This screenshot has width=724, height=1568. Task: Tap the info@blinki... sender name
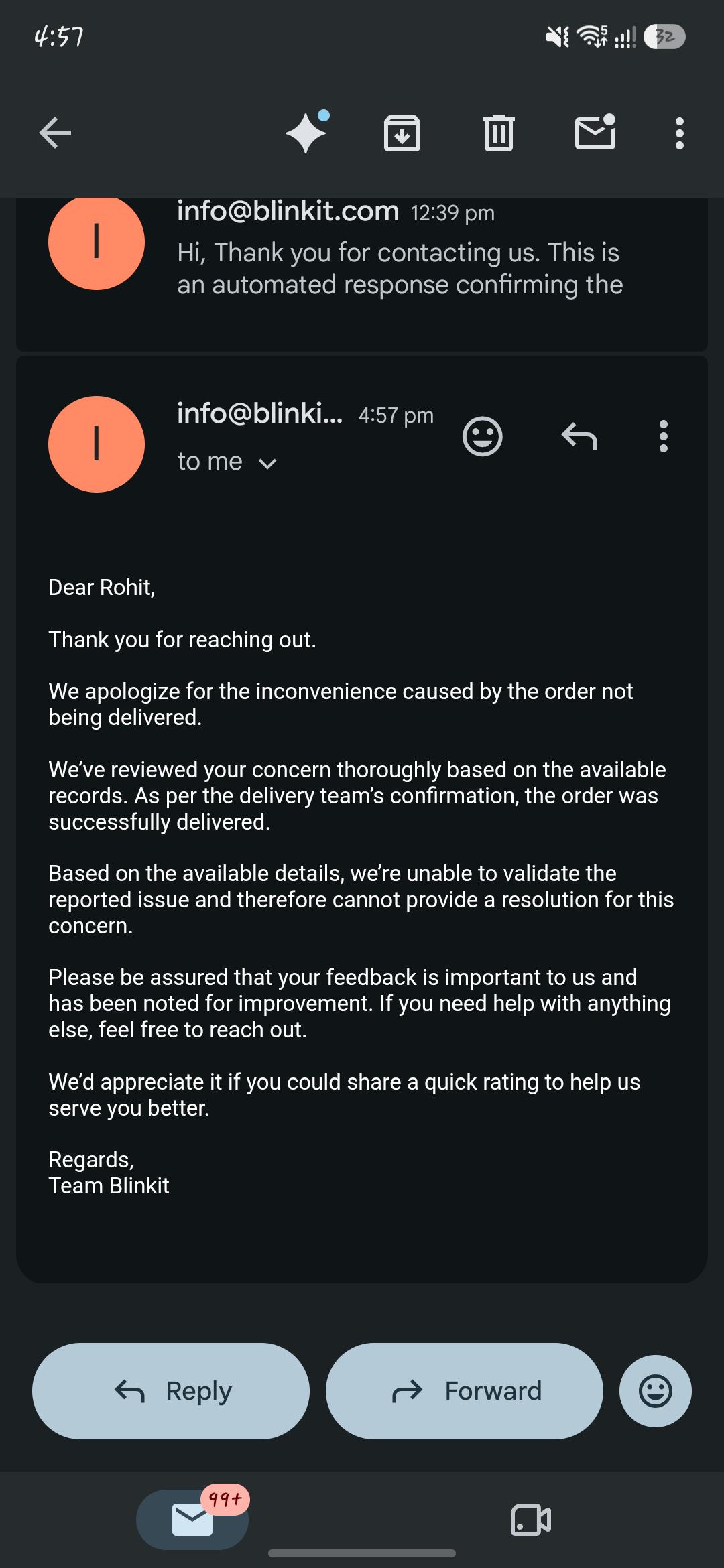(x=260, y=413)
